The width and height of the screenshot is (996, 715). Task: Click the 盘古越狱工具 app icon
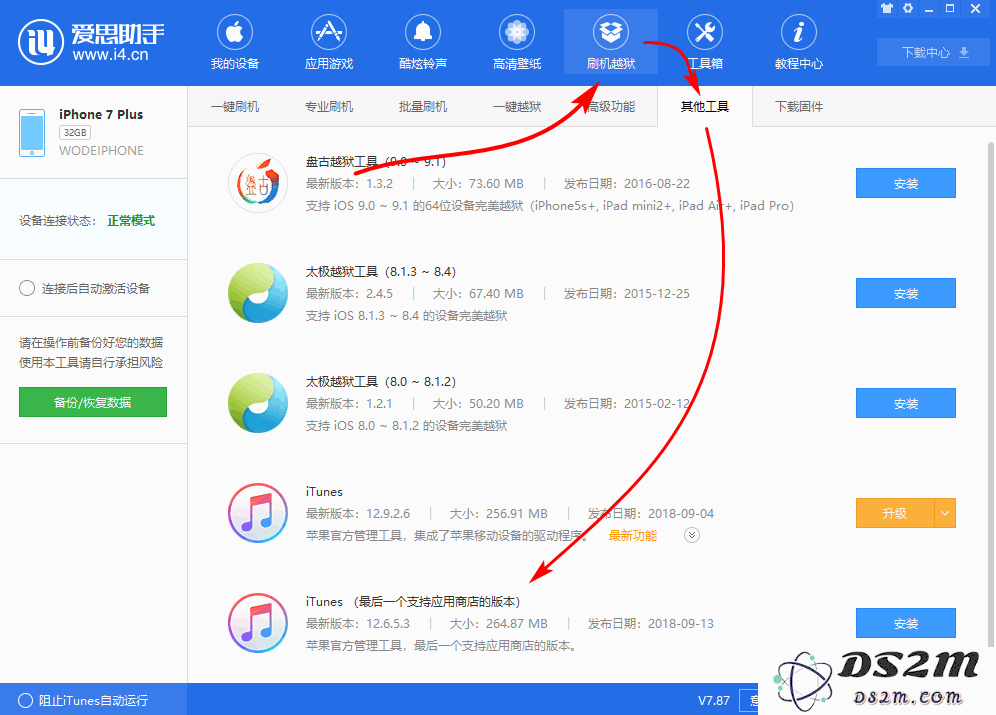tap(258, 183)
